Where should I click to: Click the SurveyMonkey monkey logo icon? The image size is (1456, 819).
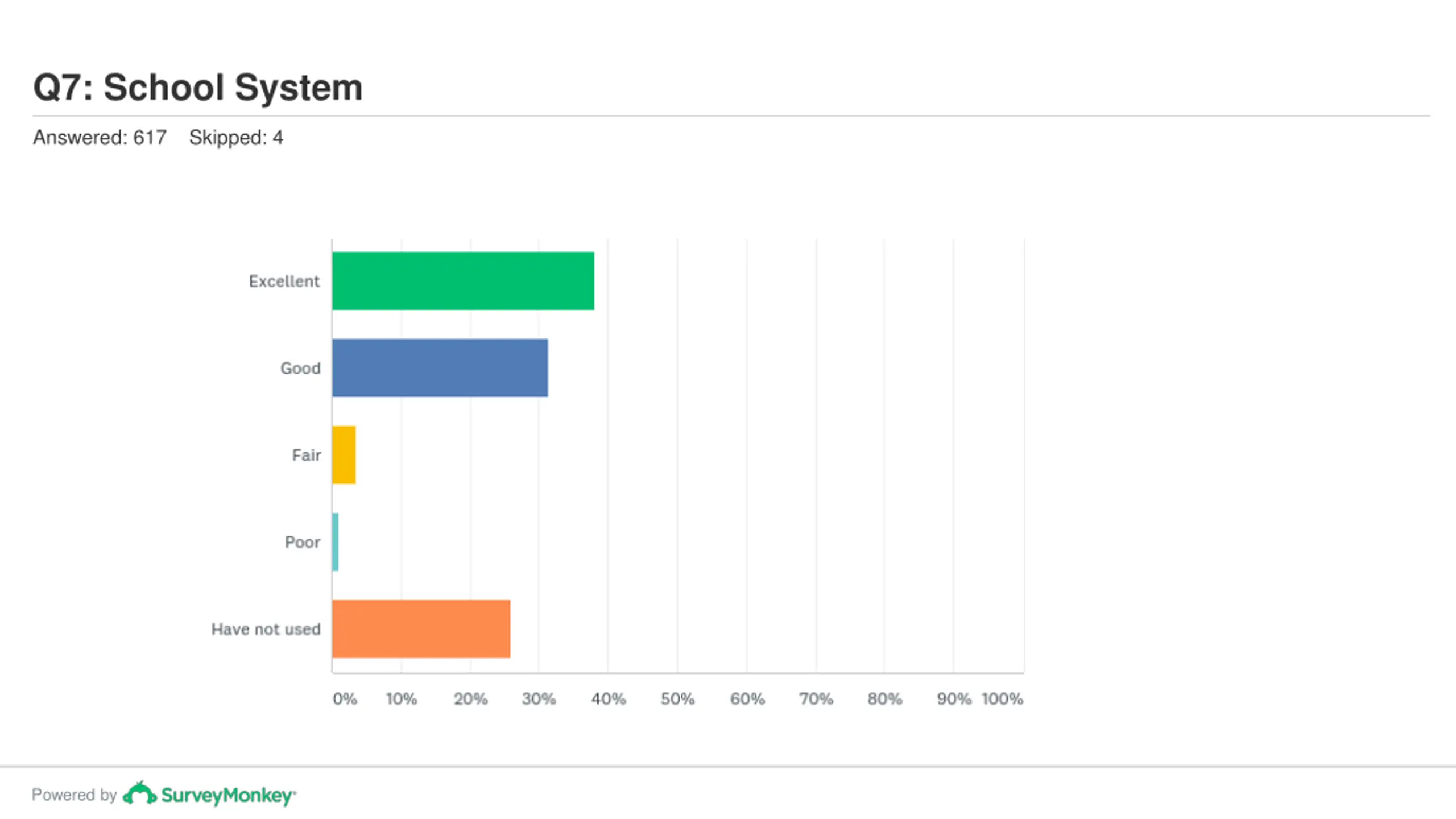click(139, 793)
